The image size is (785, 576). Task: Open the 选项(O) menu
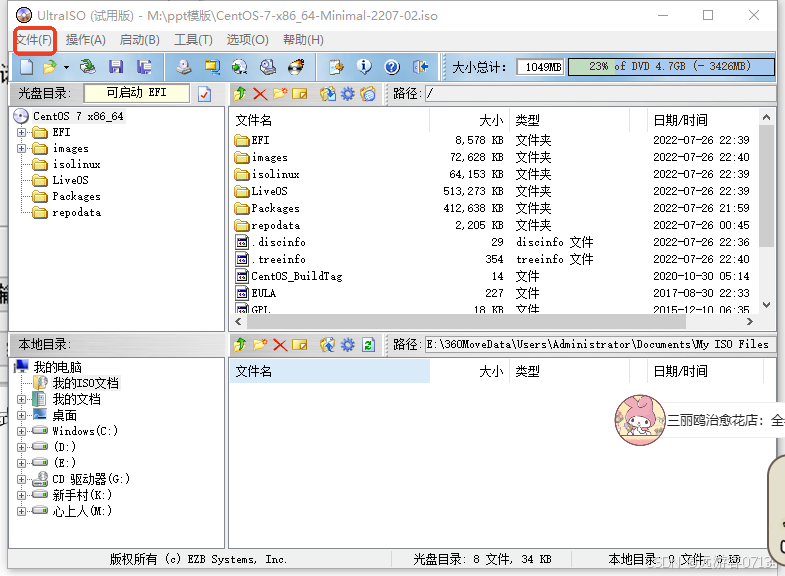tap(247, 40)
